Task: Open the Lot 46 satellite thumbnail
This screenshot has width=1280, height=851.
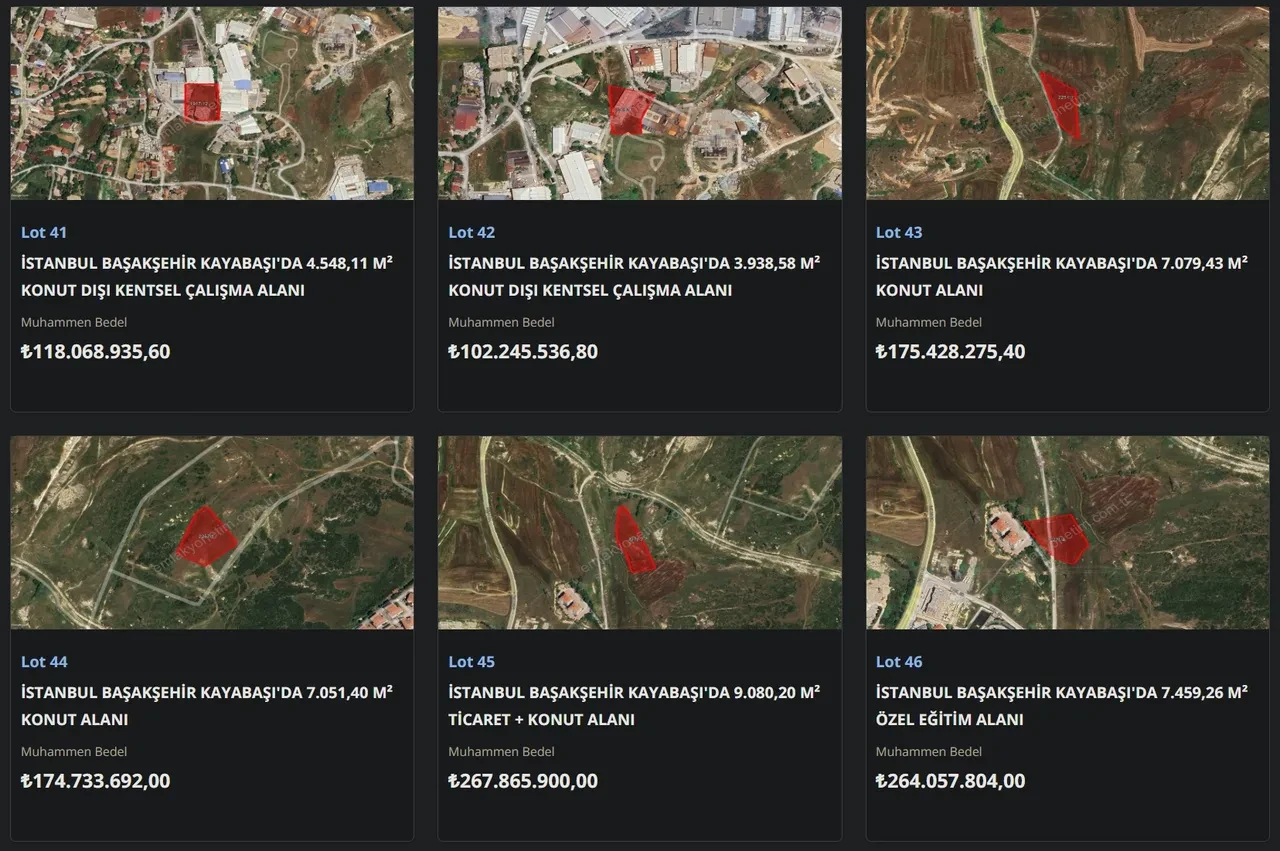Action: [x=1067, y=532]
